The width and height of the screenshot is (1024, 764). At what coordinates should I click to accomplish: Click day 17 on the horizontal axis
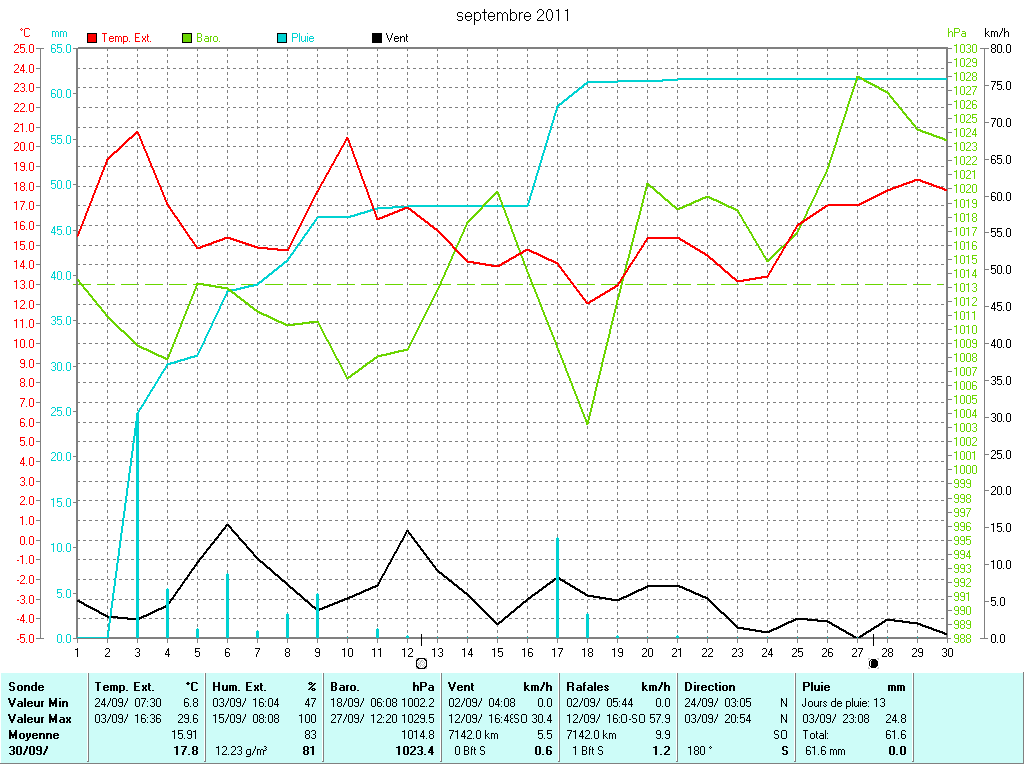(557, 652)
